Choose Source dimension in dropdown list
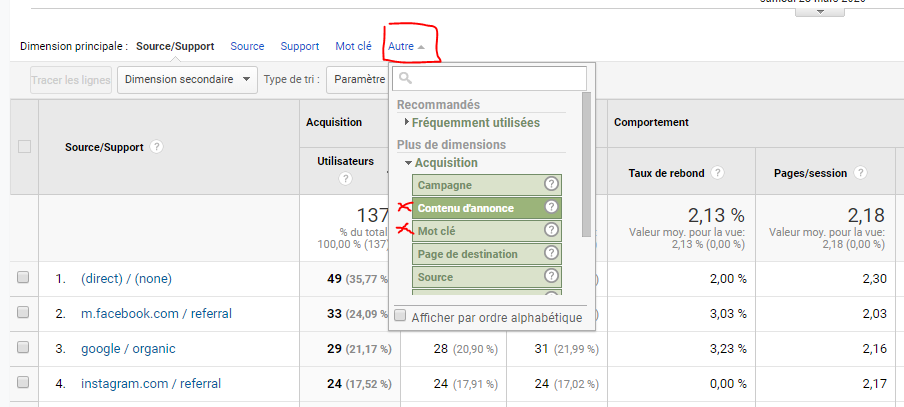The image size is (904, 407). click(x=487, y=277)
